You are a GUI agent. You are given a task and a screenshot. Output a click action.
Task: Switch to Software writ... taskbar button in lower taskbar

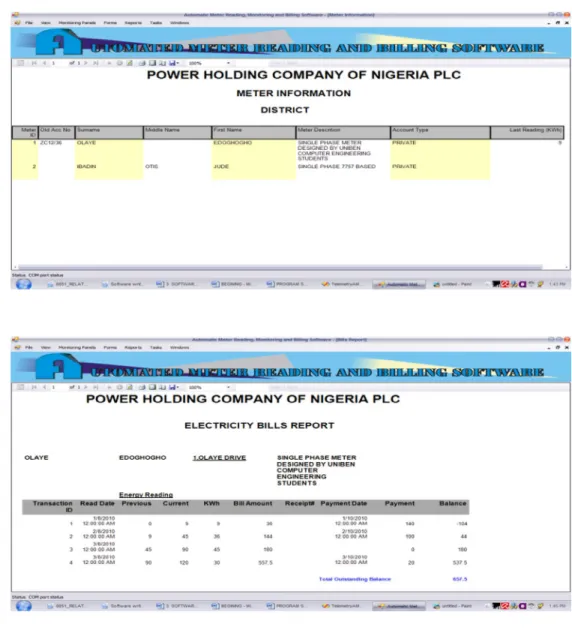pos(122,606)
